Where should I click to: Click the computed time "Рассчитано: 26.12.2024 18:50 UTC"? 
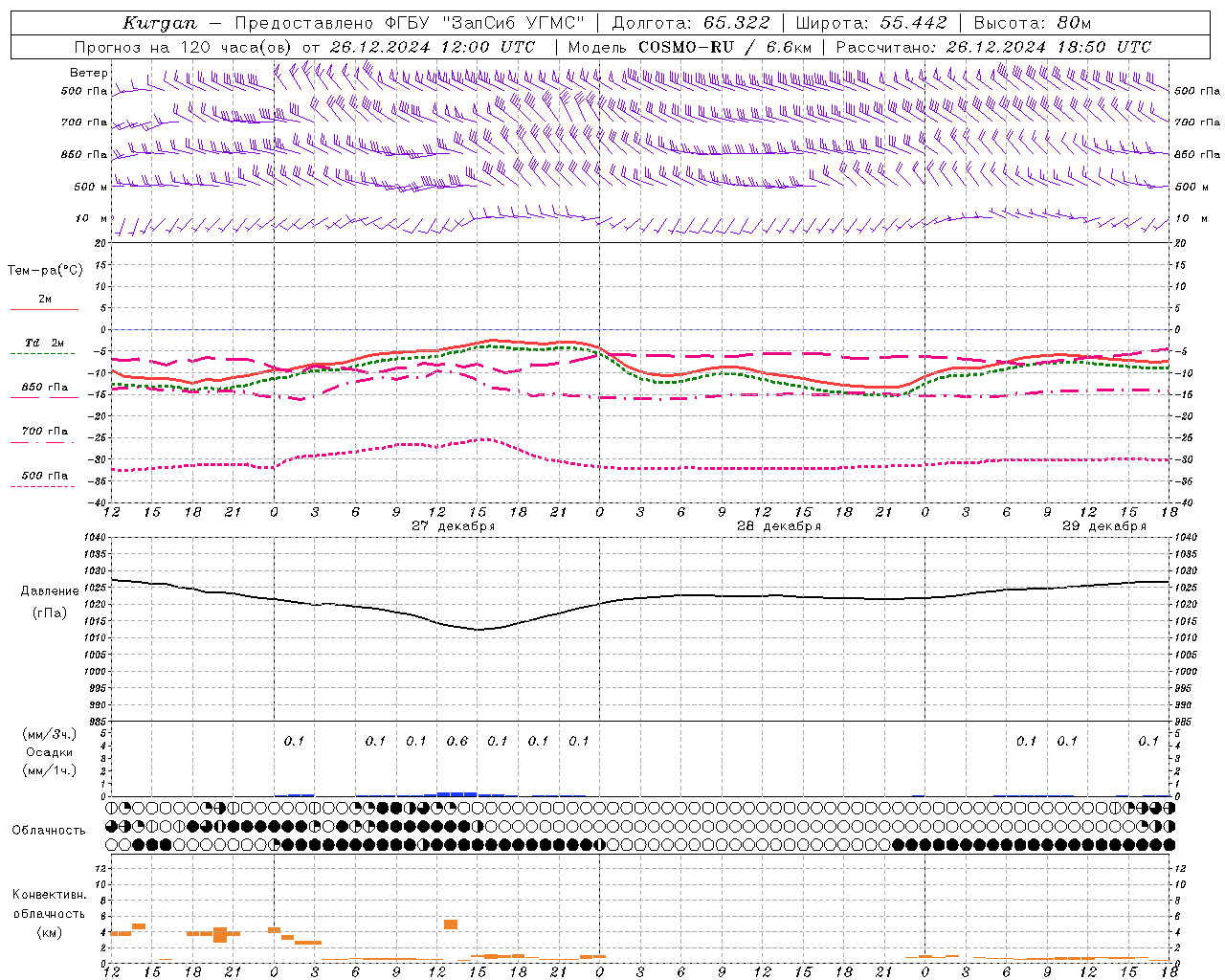[993, 47]
